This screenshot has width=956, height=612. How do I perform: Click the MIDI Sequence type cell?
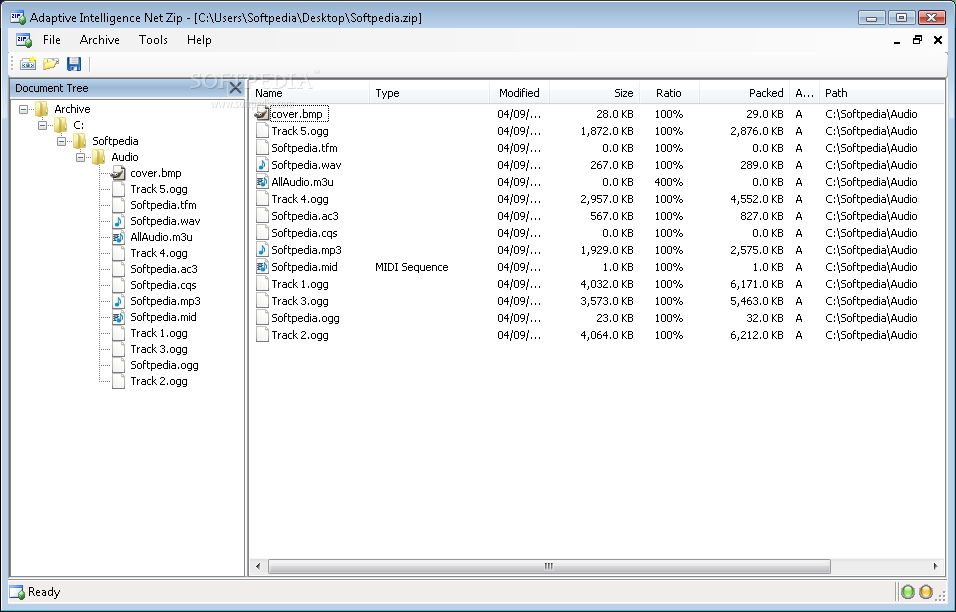(412, 267)
